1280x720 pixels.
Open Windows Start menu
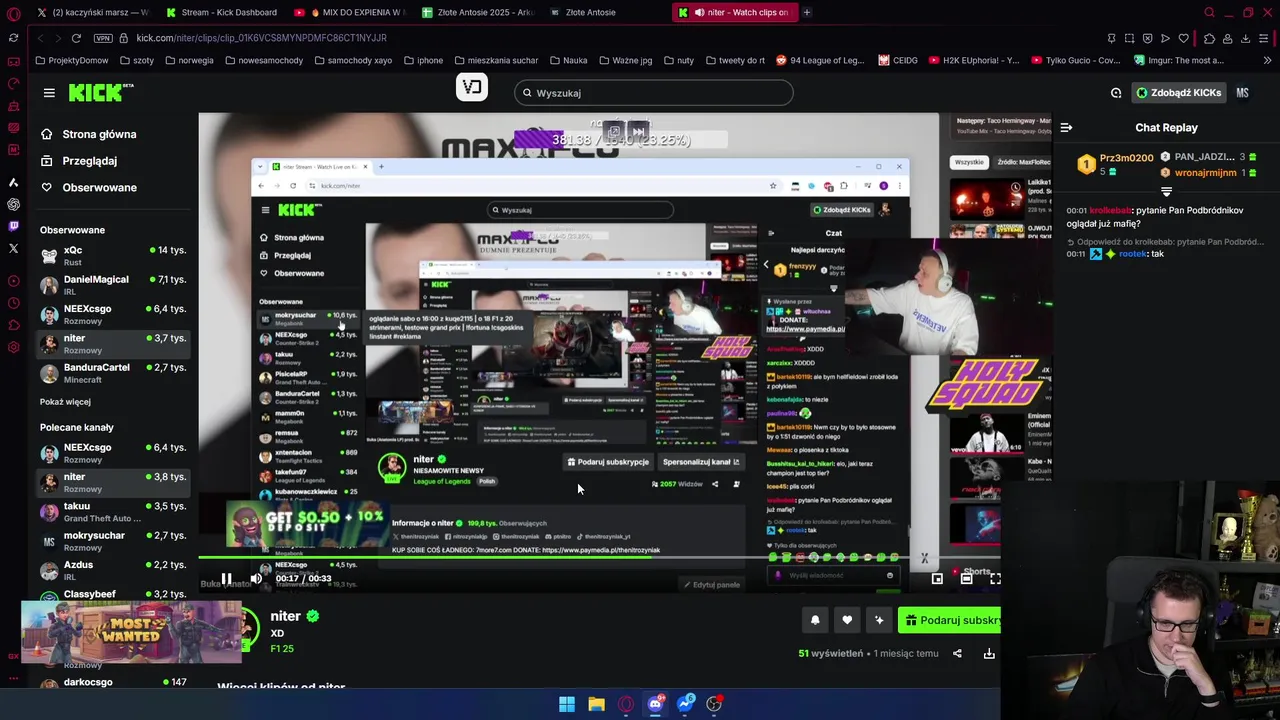click(567, 704)
